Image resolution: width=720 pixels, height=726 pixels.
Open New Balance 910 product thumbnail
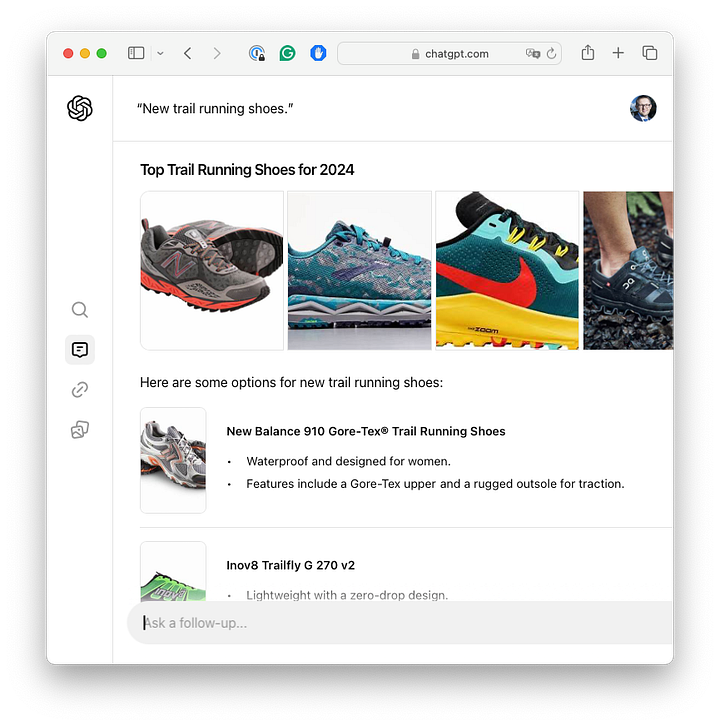click(x=173, y=460)
